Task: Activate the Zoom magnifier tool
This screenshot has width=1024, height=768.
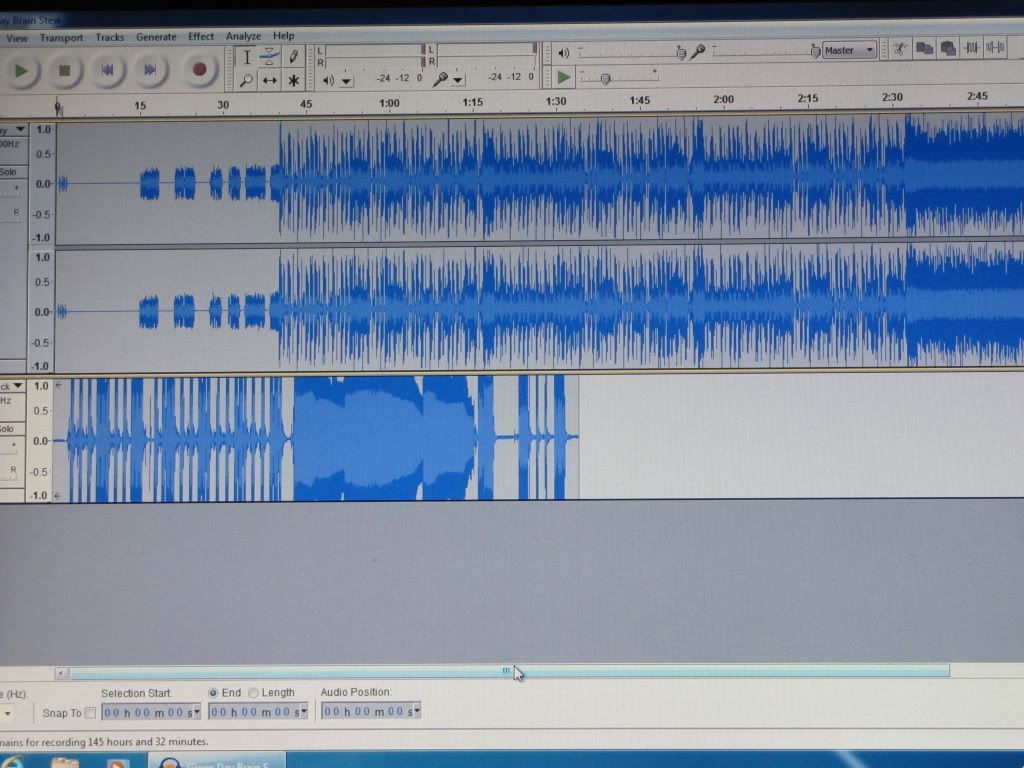Action: [x=246, y=81]
